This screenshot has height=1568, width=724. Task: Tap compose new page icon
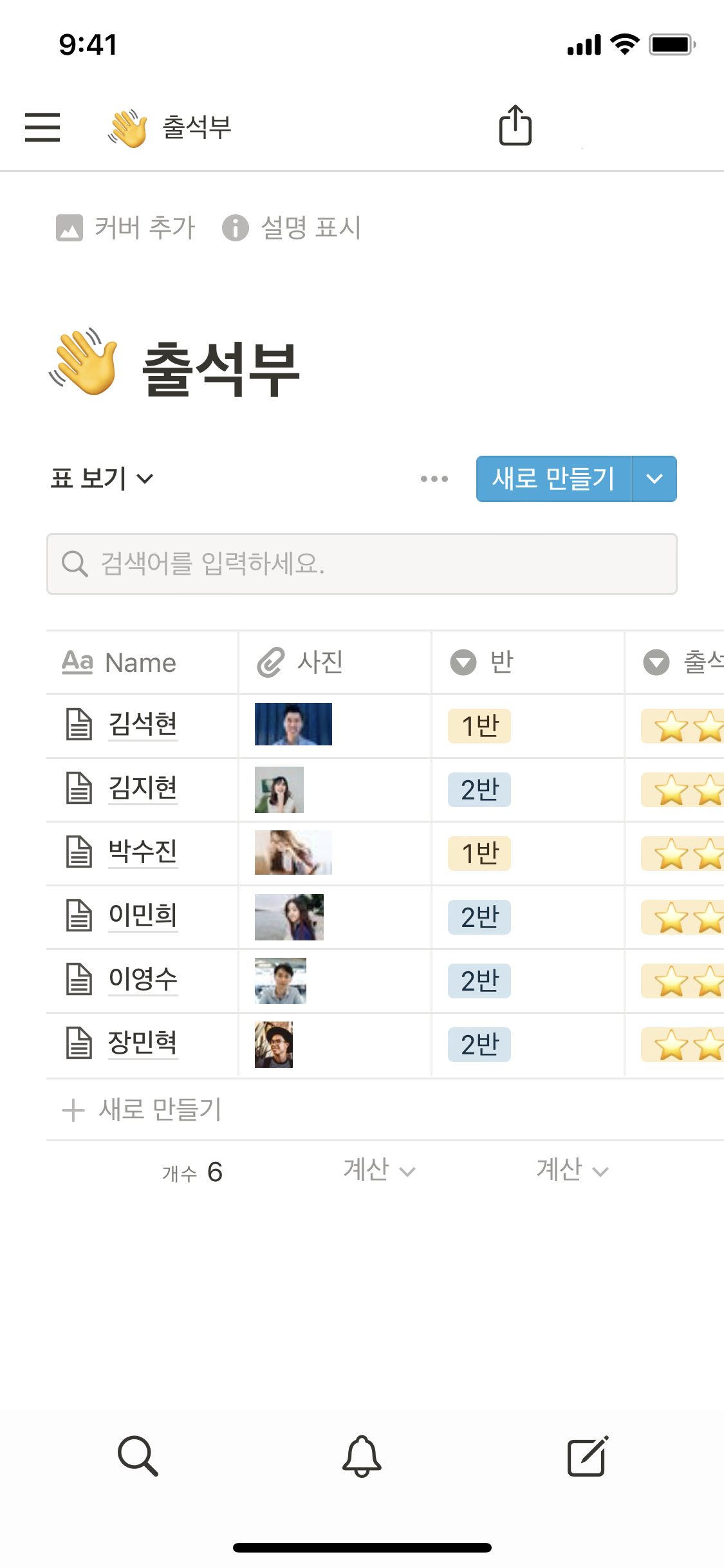coord(587,1455)
